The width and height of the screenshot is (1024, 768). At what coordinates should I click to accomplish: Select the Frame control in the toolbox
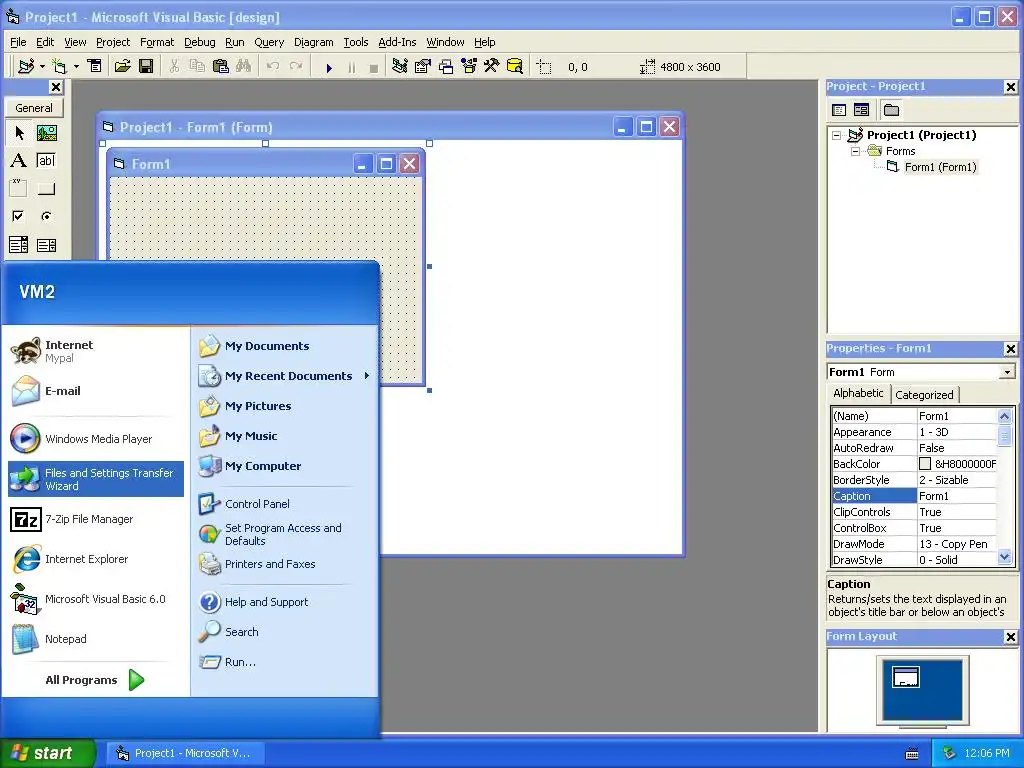coord(18,189)
